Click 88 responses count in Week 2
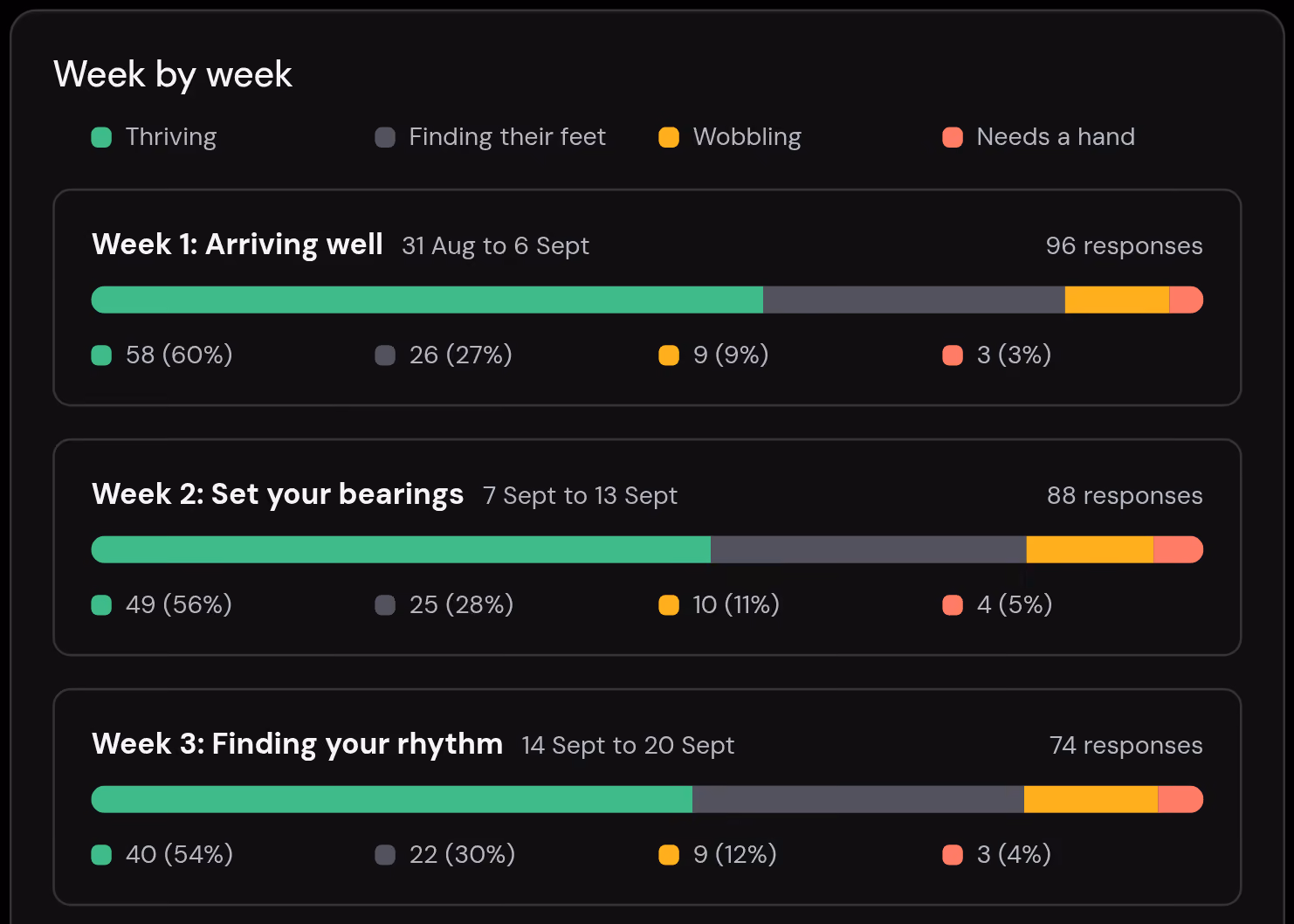This screenshot has height=924, width=1294. pos(1125,496)
